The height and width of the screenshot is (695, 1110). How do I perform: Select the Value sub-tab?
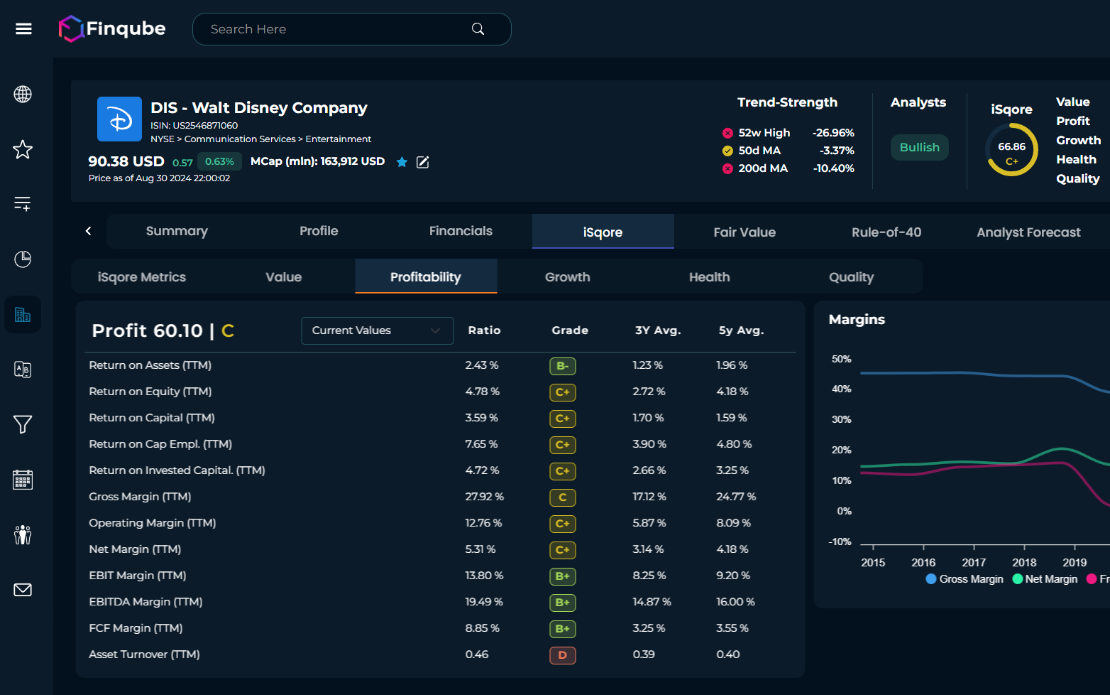coord(284,277)
